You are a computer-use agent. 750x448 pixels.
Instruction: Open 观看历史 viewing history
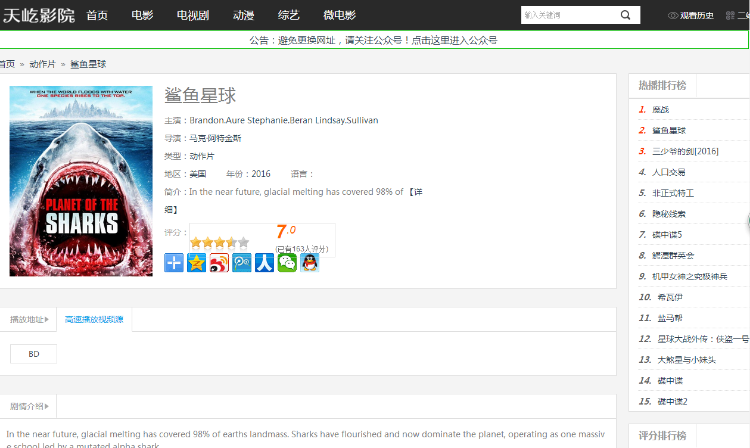point(691,15)
